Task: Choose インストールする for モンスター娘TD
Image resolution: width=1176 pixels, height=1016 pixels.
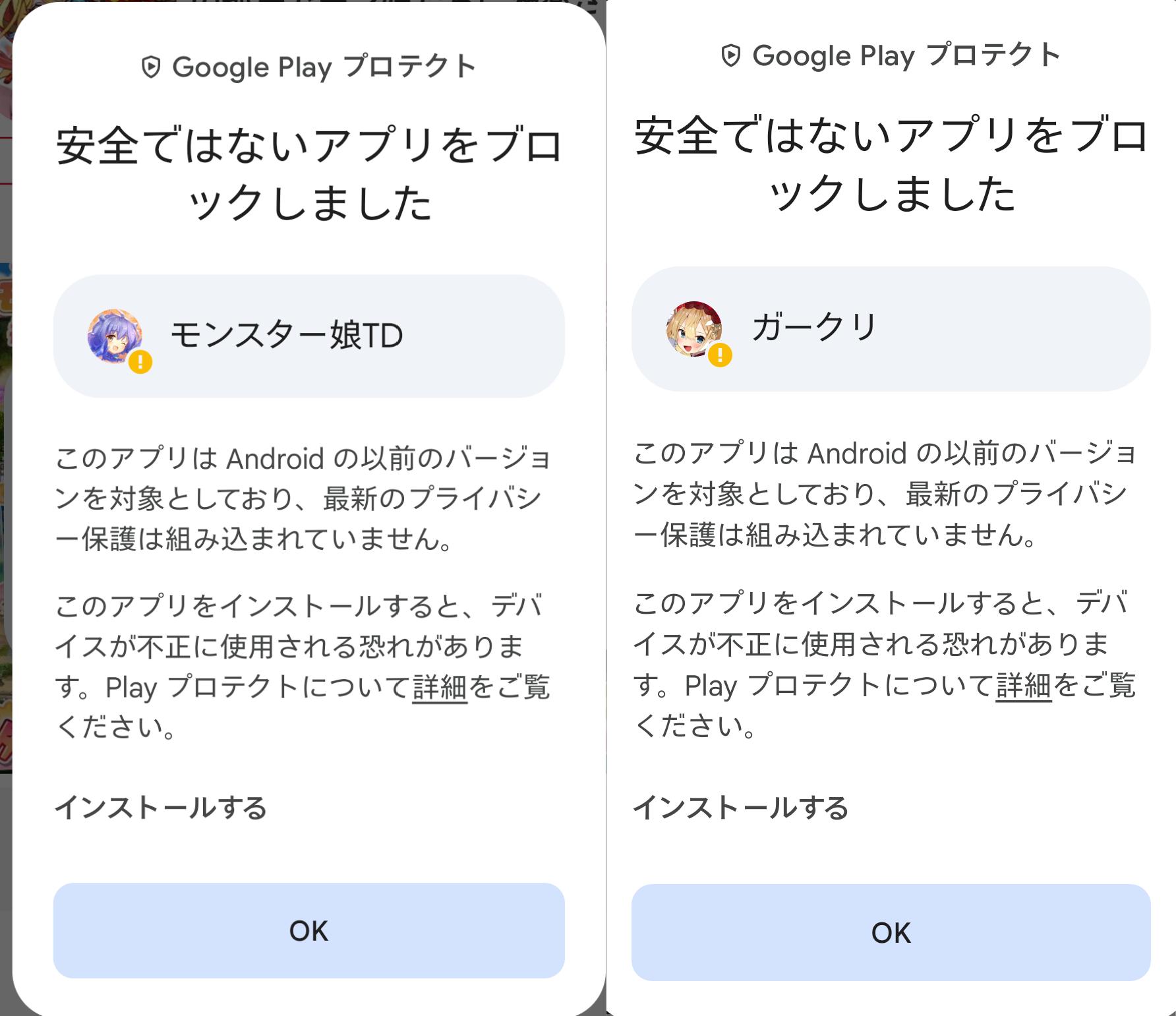Action: click(x=161, y=808)
